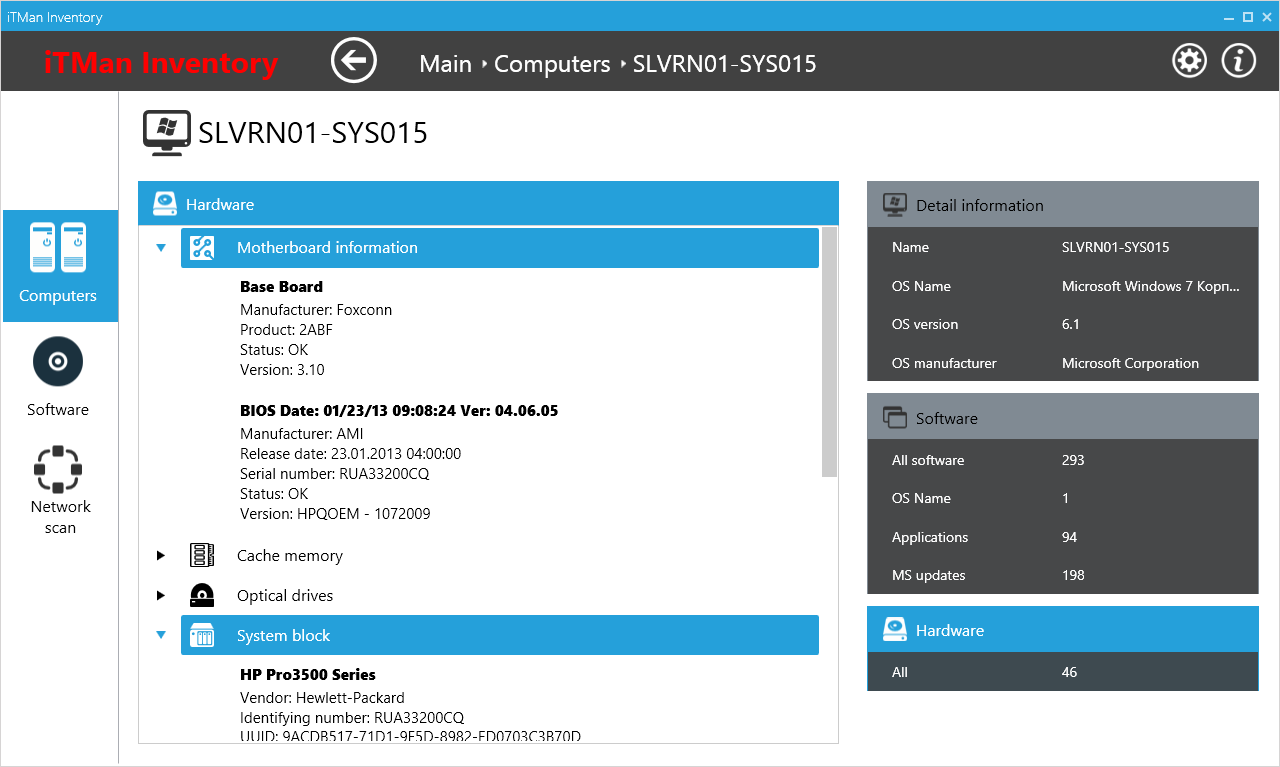Screen dimensions: 1280x767
Task: Click the Version: HPQOEM - 1072009 line
Action: coord(335,514)
